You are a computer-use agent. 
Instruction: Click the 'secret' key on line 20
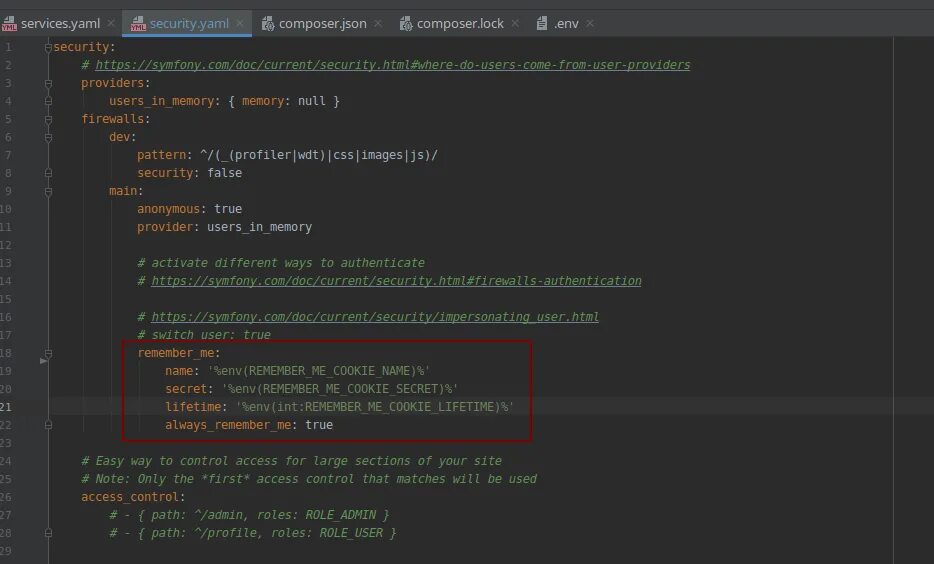click(186, 389)
